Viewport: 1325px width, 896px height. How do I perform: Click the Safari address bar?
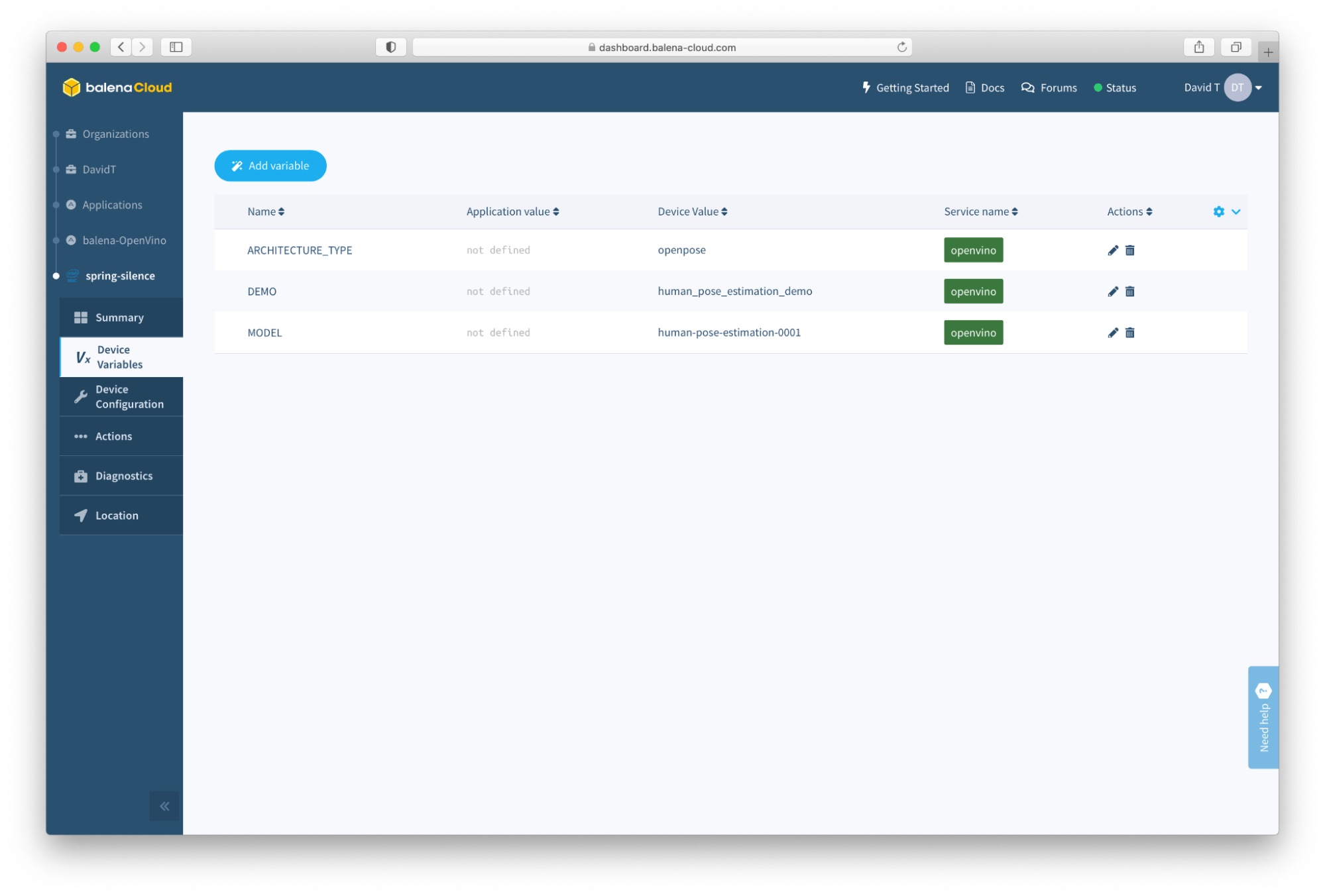click(663, 47)
